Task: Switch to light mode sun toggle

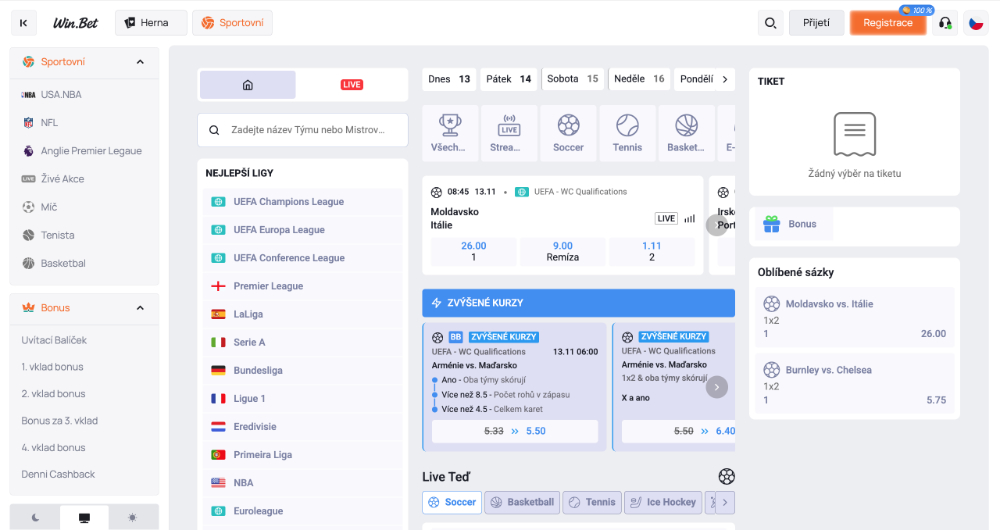Action: click(133, 517)
